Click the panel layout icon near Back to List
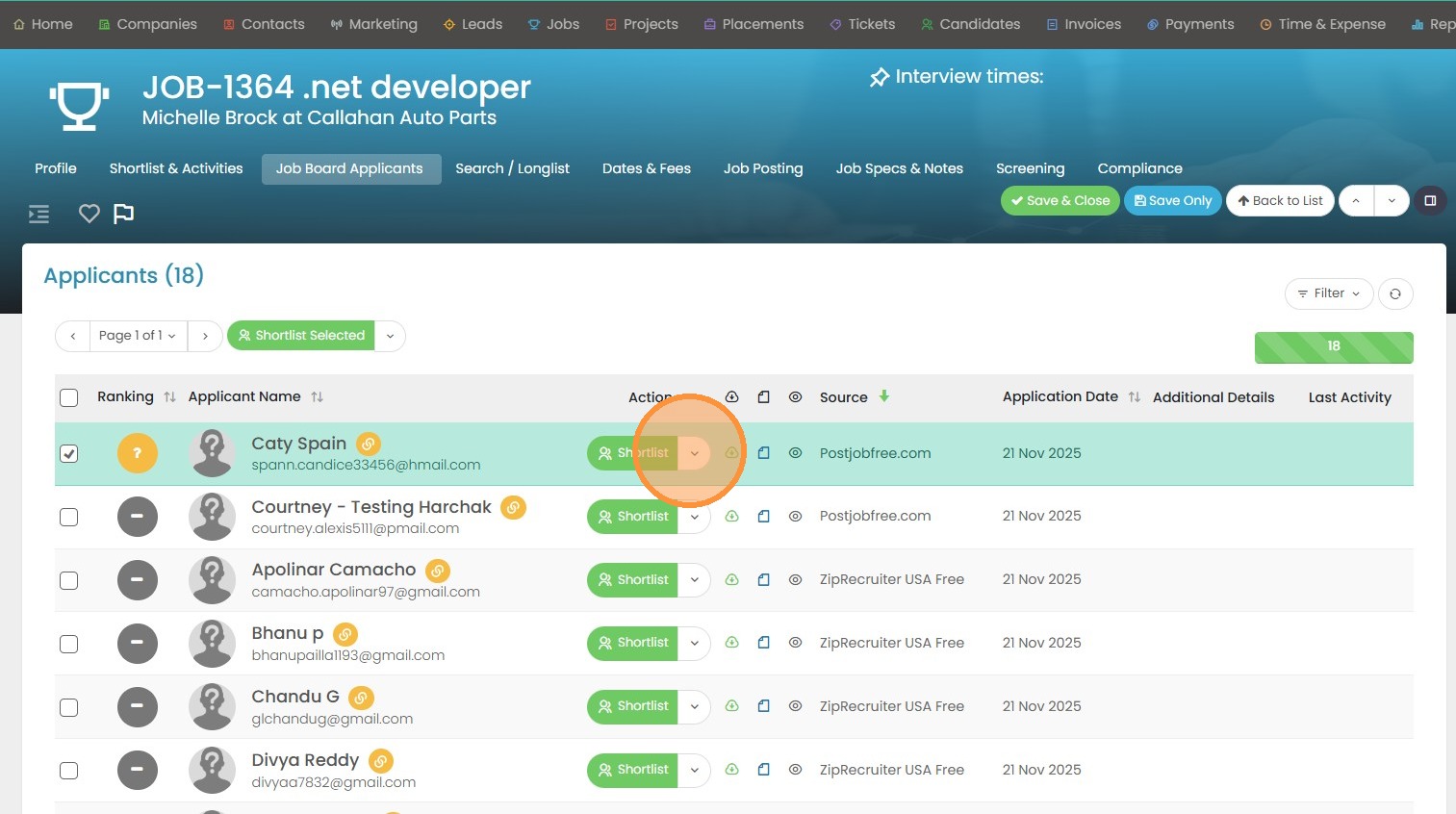The height and width of the screenshot is (814, 1456). [x=1430, y=200]
